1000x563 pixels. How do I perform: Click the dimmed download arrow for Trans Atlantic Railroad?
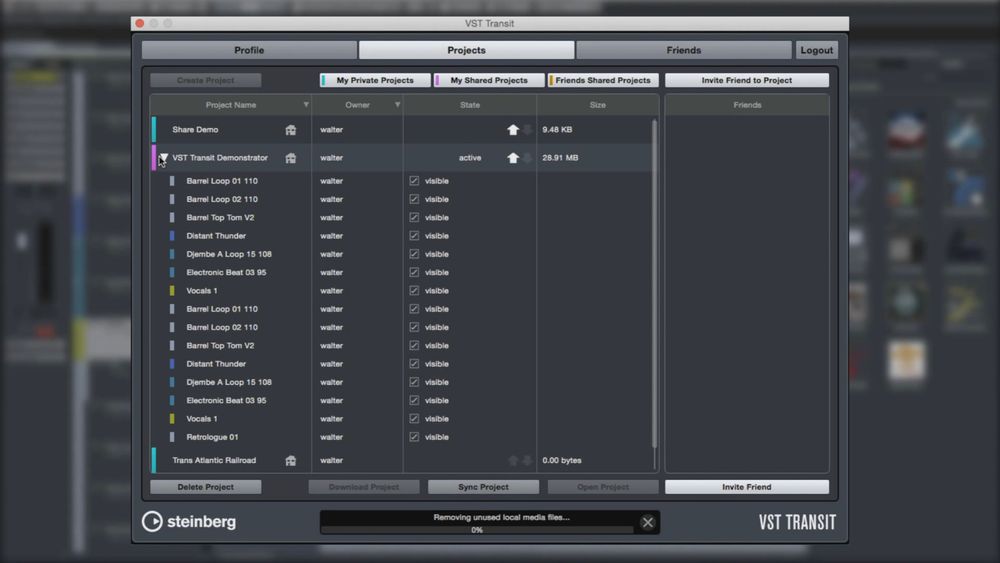(x=527, y=460)
